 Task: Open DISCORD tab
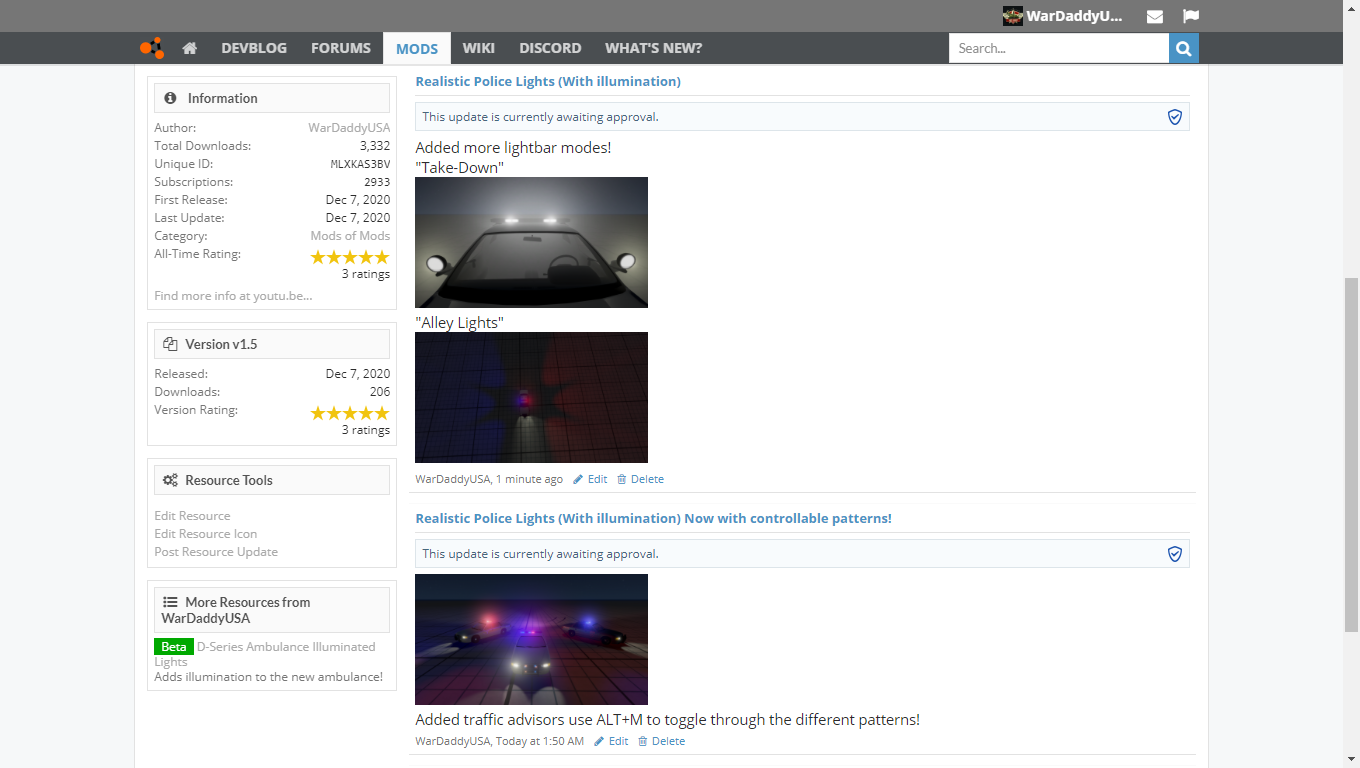coord(550,48)
